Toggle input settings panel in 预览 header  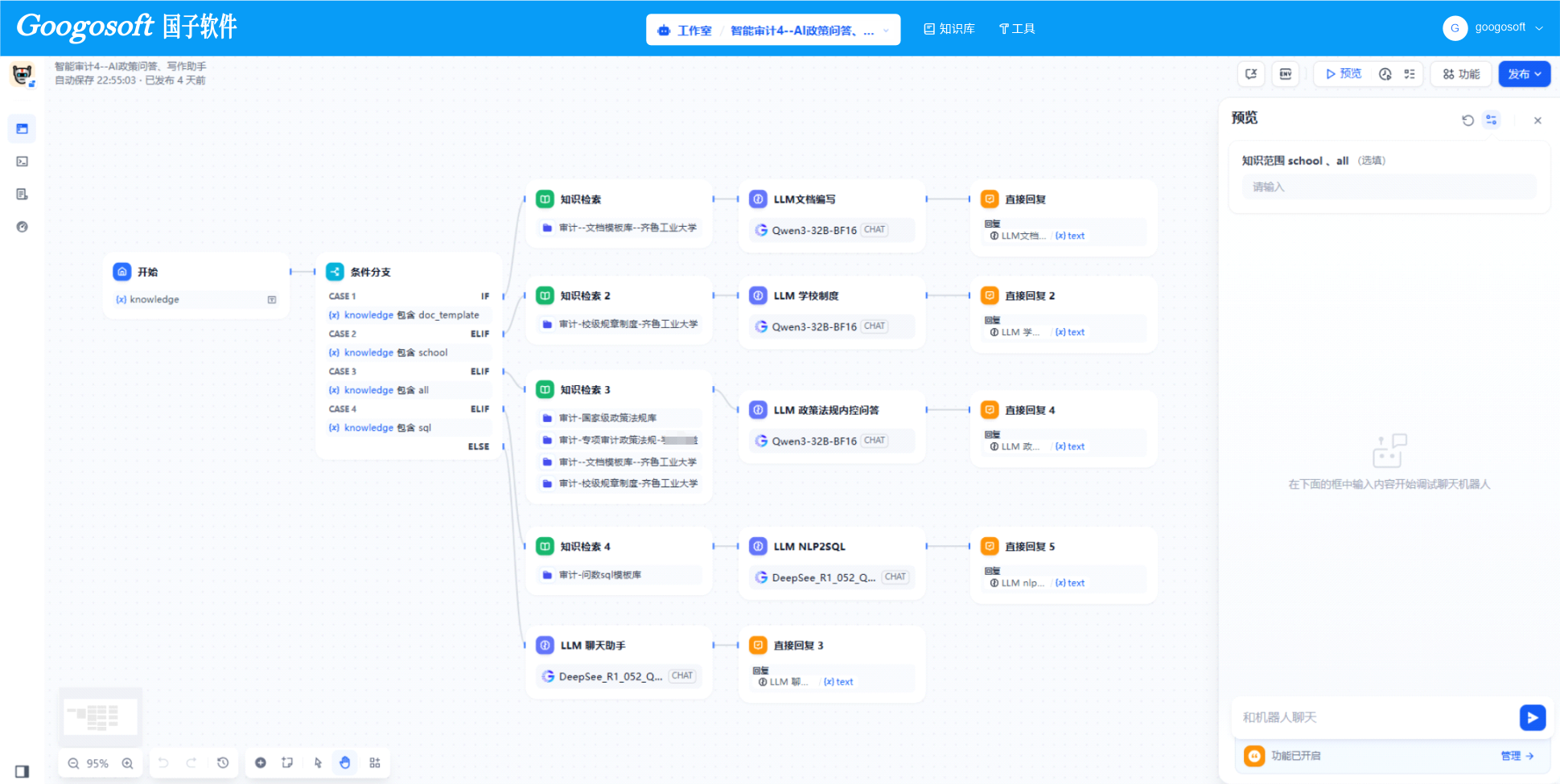coord(1492,120)
